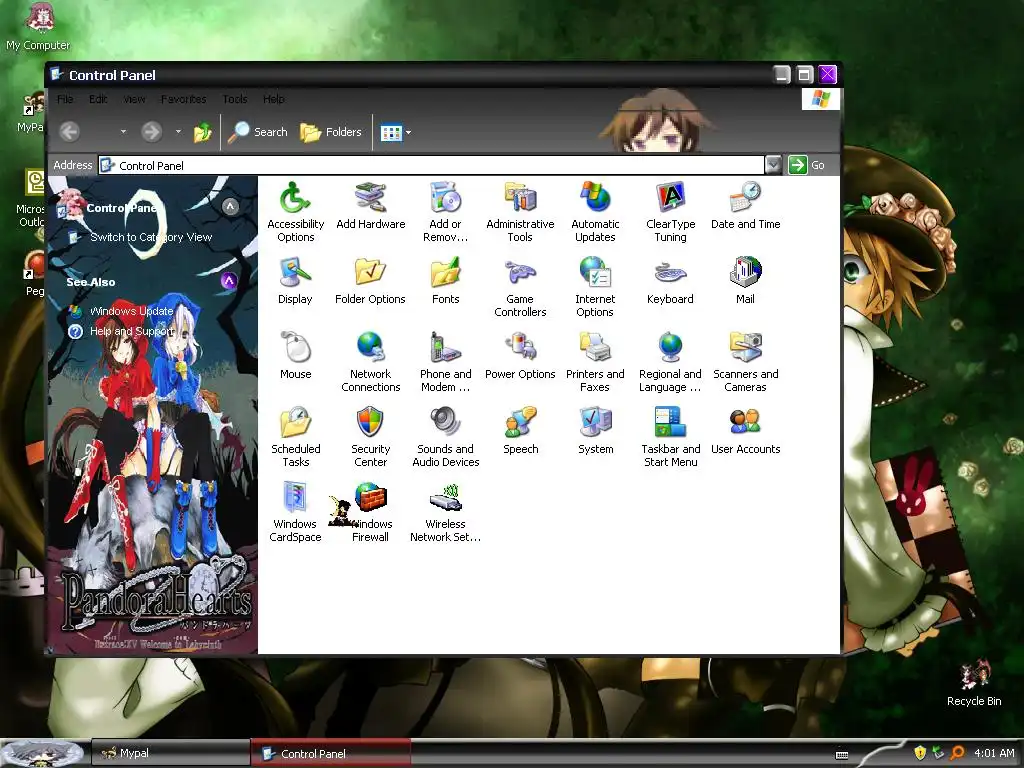Image resolution: width=1024 pixels, height=768 pixels.
Task: Open Scanners and Cameras
Action: point(745,361)
